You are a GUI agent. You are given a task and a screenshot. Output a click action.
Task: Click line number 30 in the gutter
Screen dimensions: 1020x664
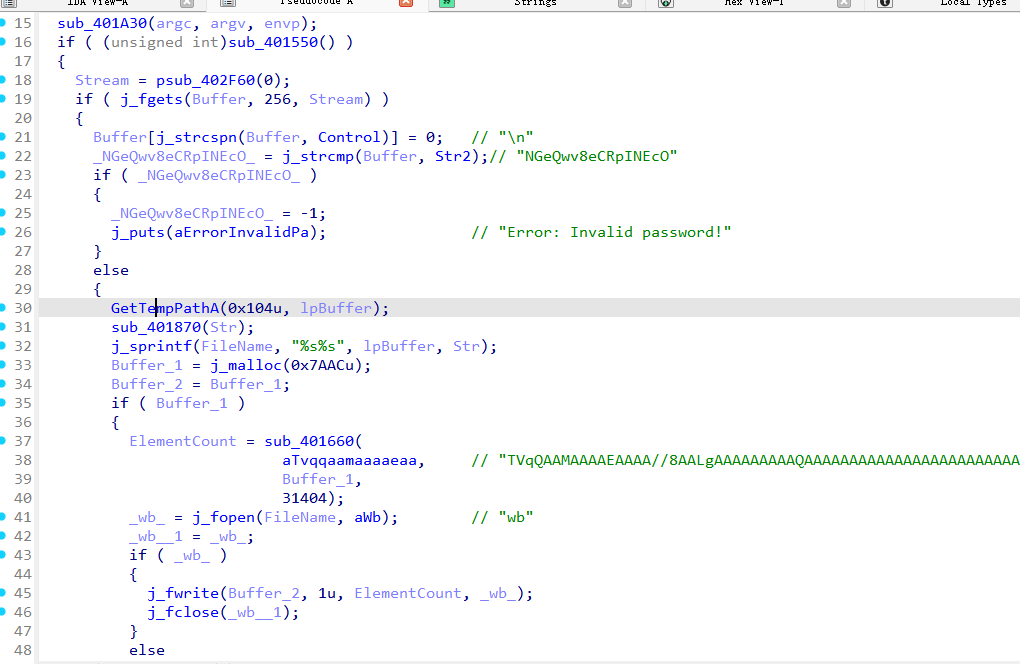click(x=23, y=308)
